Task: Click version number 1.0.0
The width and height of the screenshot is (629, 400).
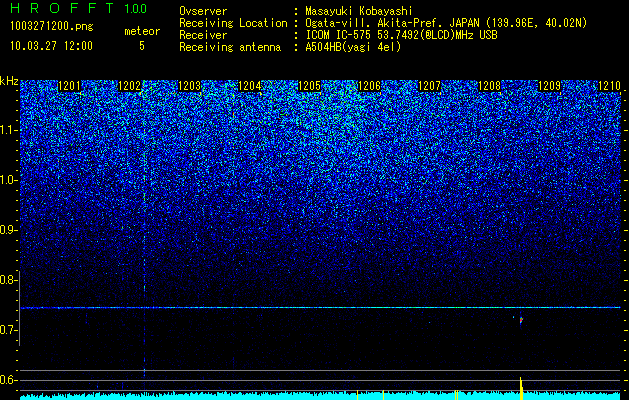Action: (135, 8)
